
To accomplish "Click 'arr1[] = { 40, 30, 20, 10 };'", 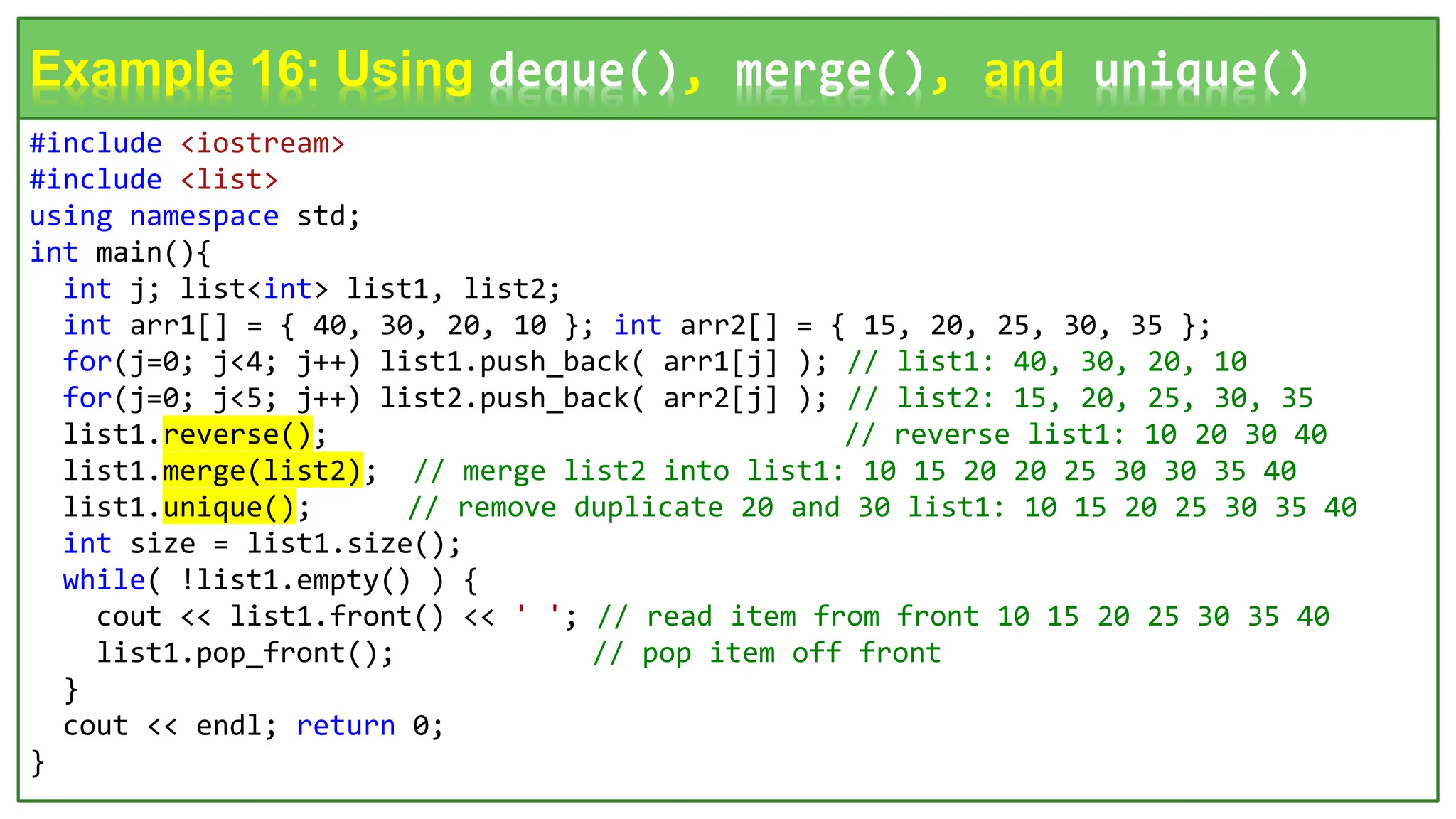I will click(362, 326).
